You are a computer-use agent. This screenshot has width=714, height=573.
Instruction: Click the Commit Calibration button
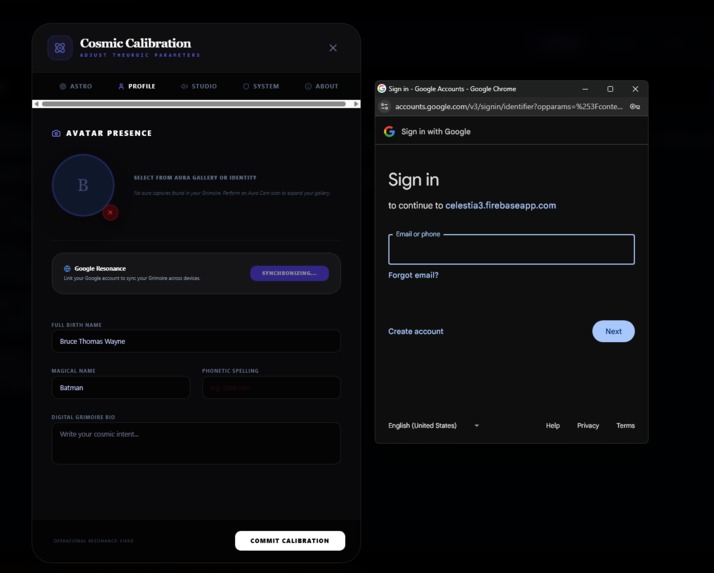click(x=290, y=541)
